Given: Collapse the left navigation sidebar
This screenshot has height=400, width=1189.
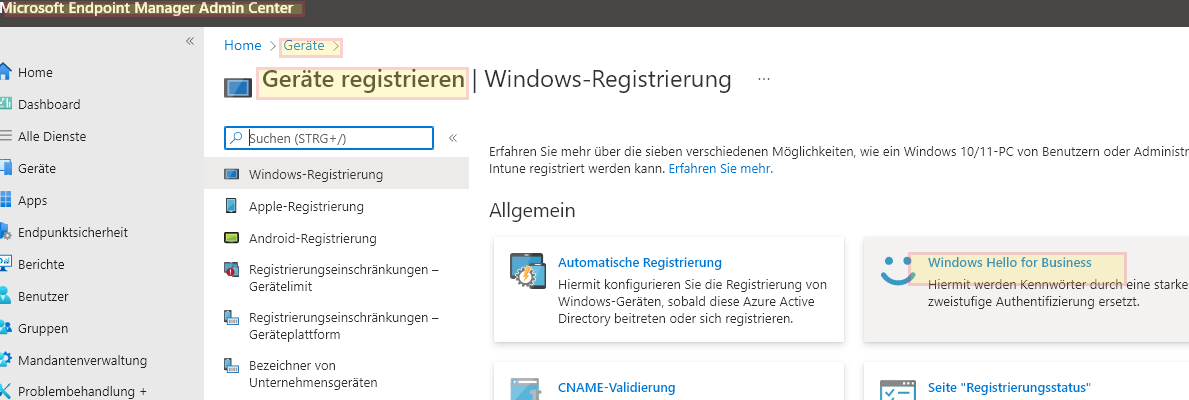Looking at the screenshot, I should (x=190, y=41).
